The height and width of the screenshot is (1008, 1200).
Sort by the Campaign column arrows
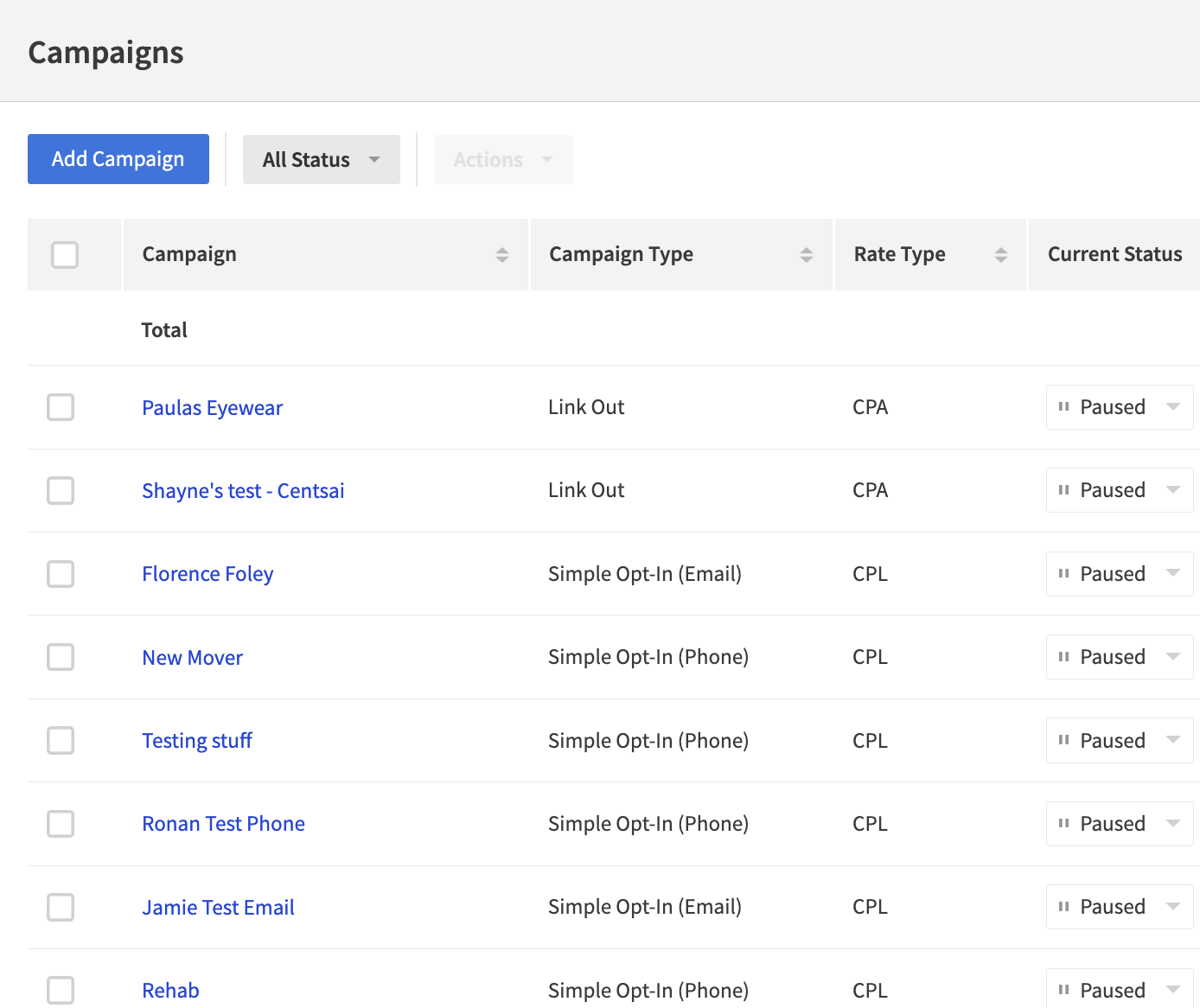click(x=502, y=254)
